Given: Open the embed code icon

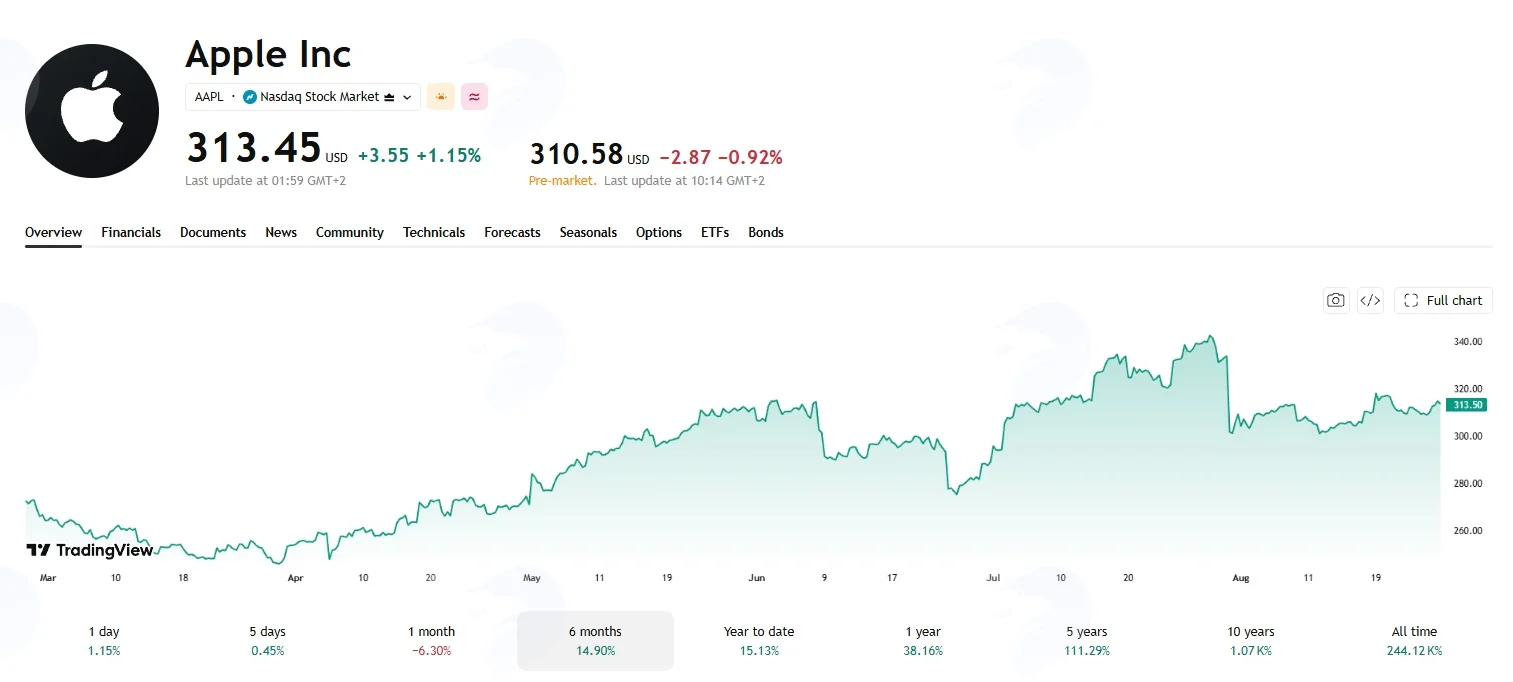Looking at the screenshot, I should point(1370,300).
